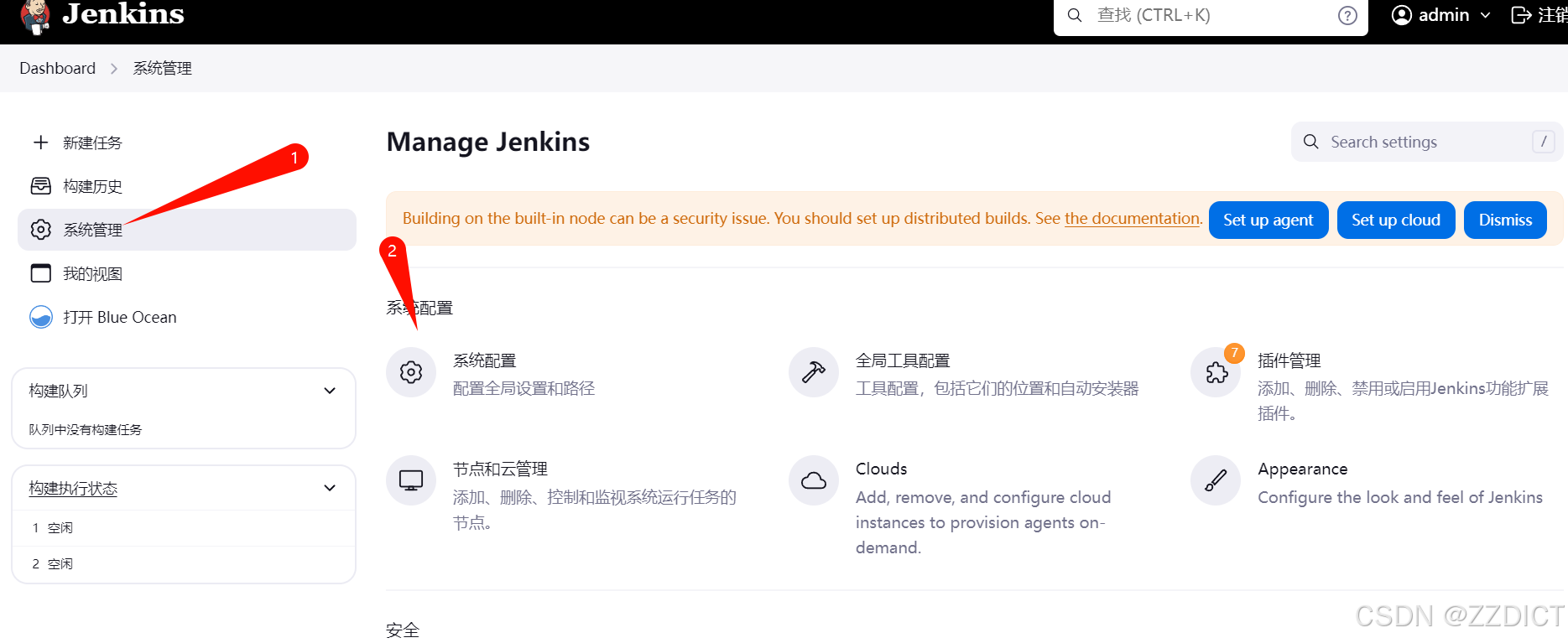Click the 安全 section heading

point(403,630)
